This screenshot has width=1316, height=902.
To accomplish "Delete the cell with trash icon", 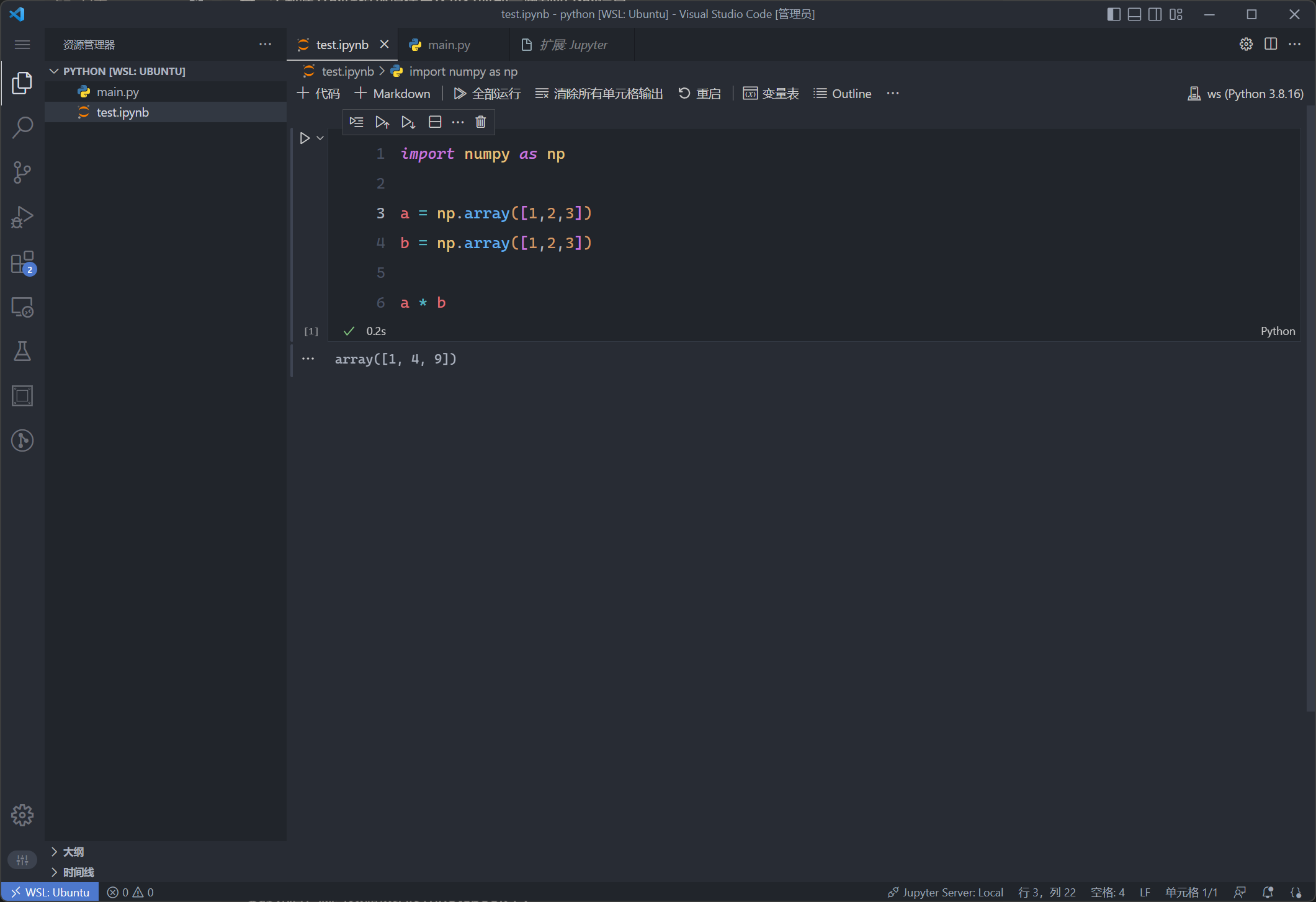I will pyautogui.click(x=481, y=122).
